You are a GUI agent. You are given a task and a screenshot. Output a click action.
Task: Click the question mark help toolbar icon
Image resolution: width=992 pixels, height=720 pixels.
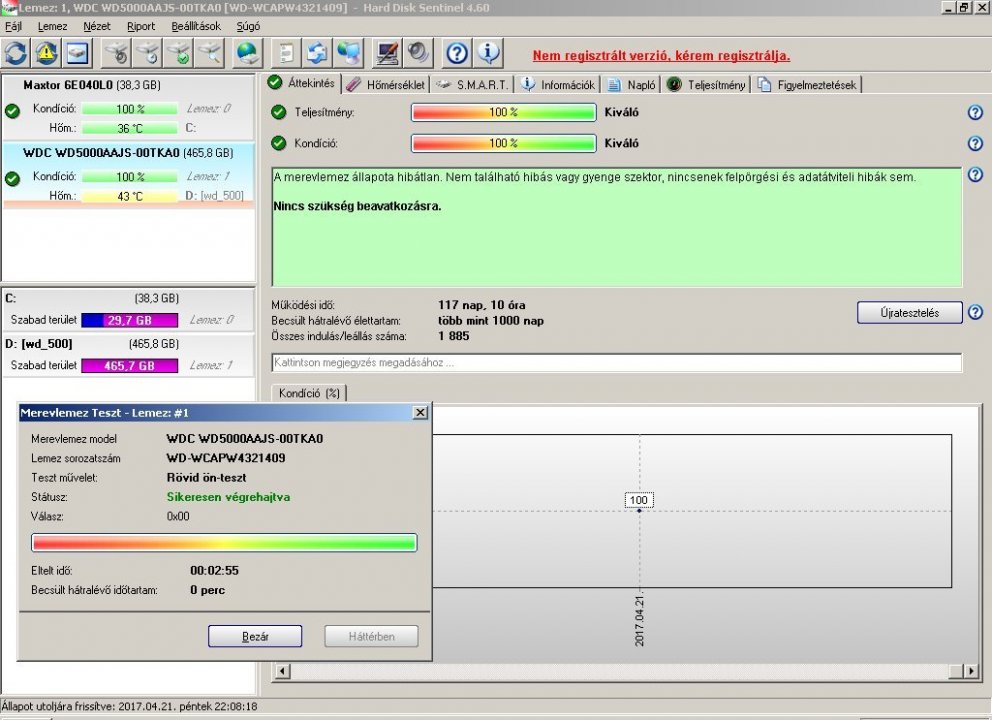[457, 54]
